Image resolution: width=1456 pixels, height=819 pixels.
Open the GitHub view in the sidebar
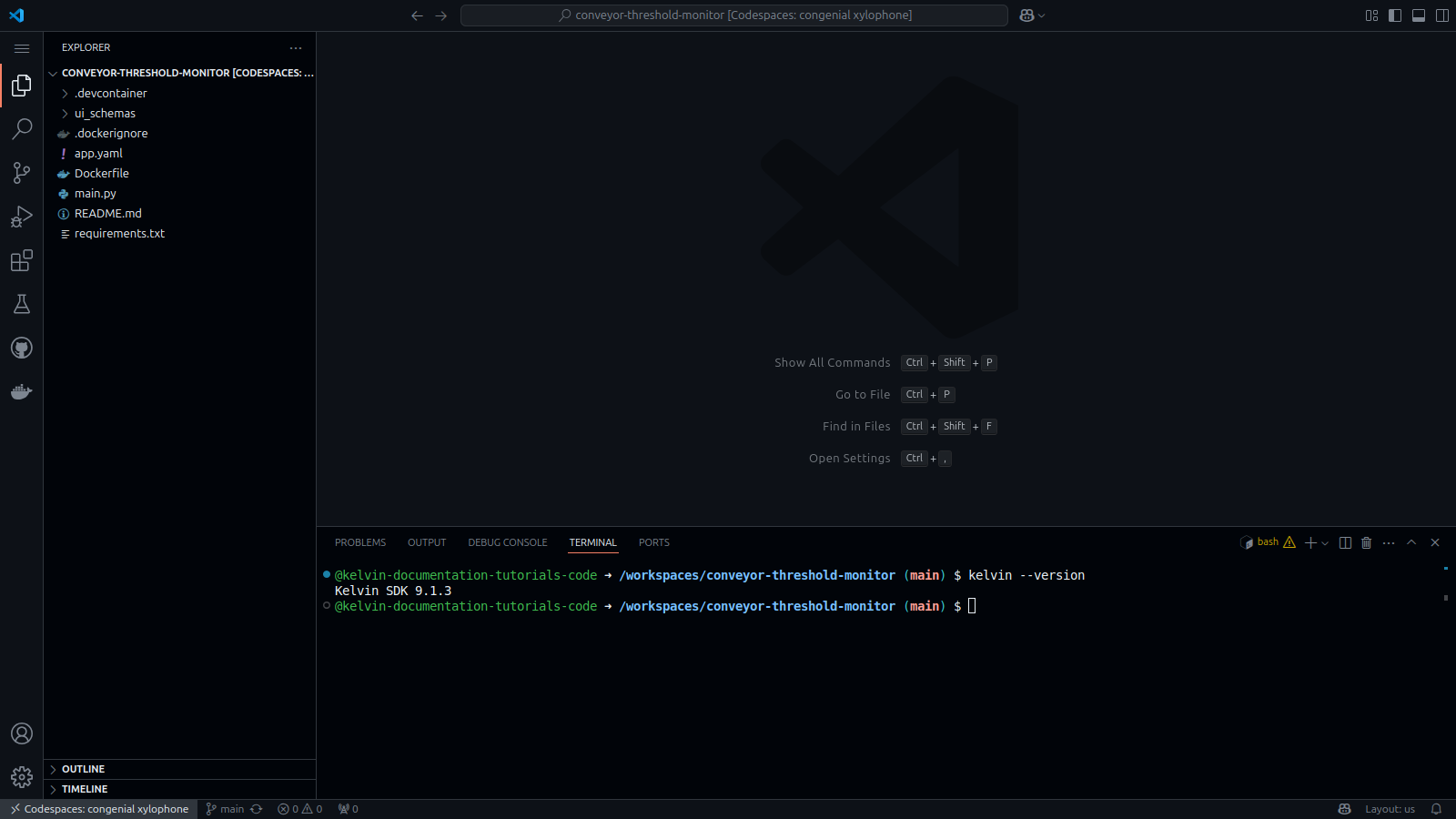22,348
